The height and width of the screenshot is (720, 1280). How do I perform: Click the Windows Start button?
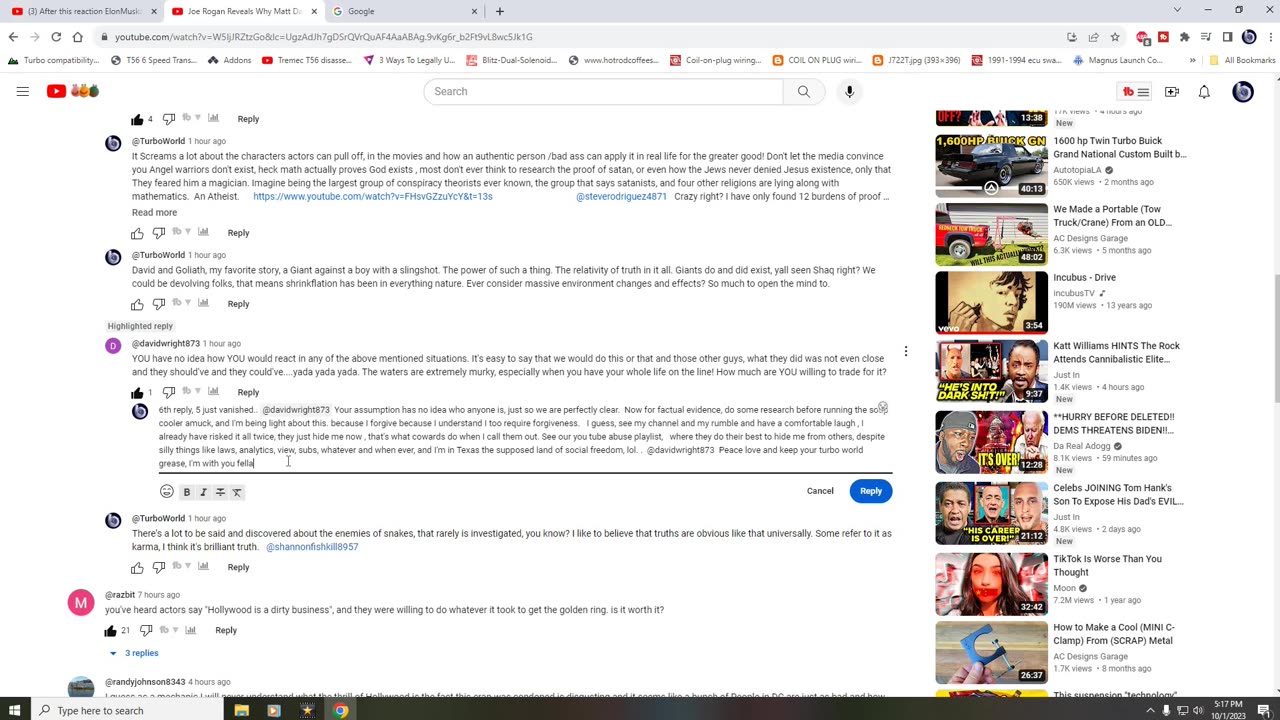tap(15, 710)
